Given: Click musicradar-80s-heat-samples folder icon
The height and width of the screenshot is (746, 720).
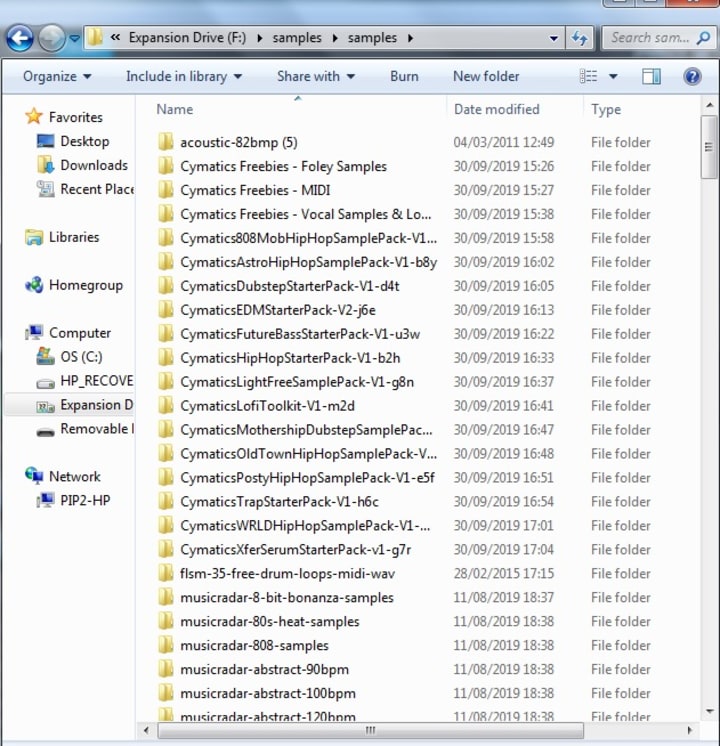Looking at the screenshot, I should pyautogui.click(x=166, y=621).
